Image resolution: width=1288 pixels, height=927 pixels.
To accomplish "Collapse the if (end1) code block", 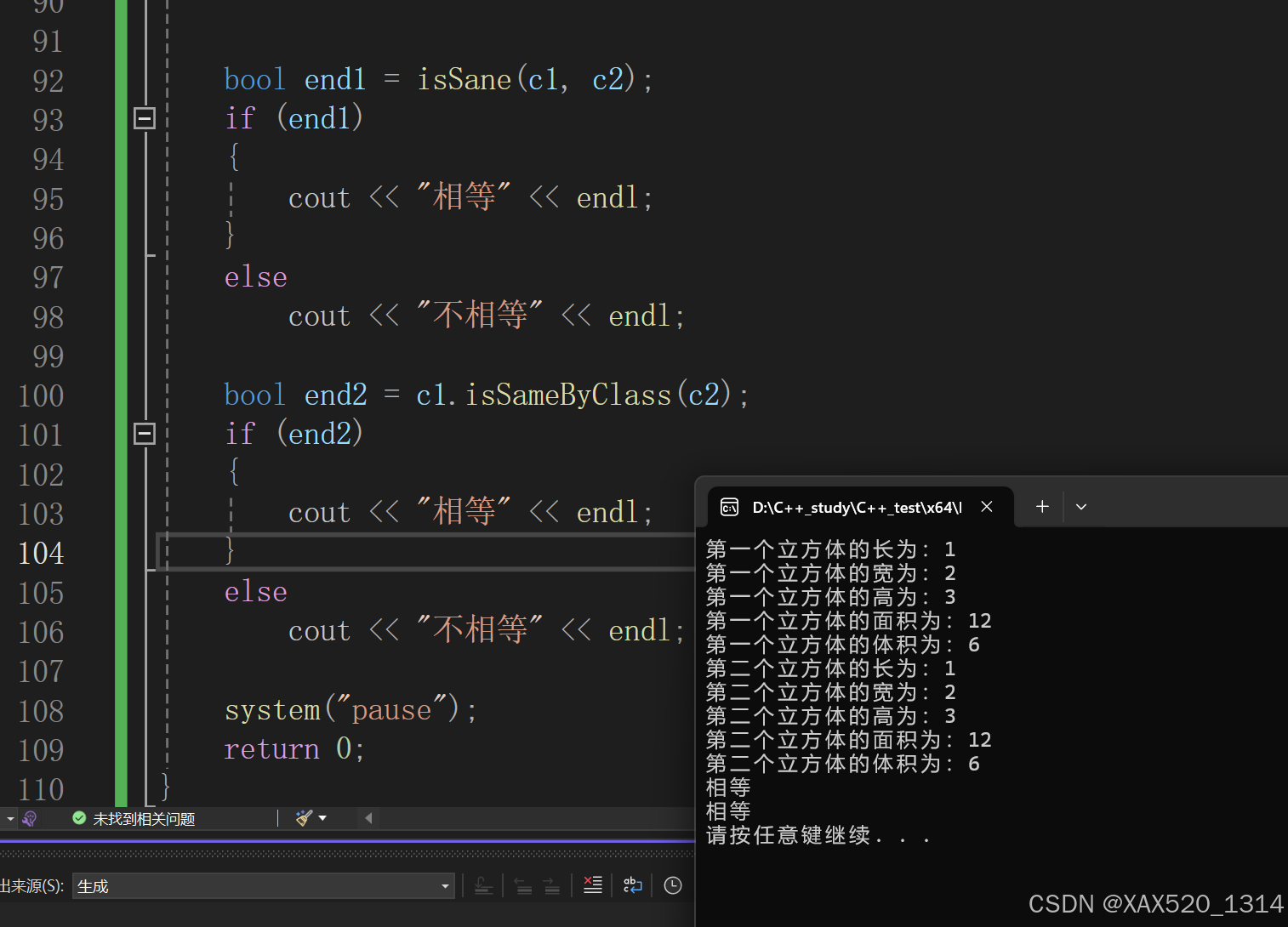I will pos(145,118).
